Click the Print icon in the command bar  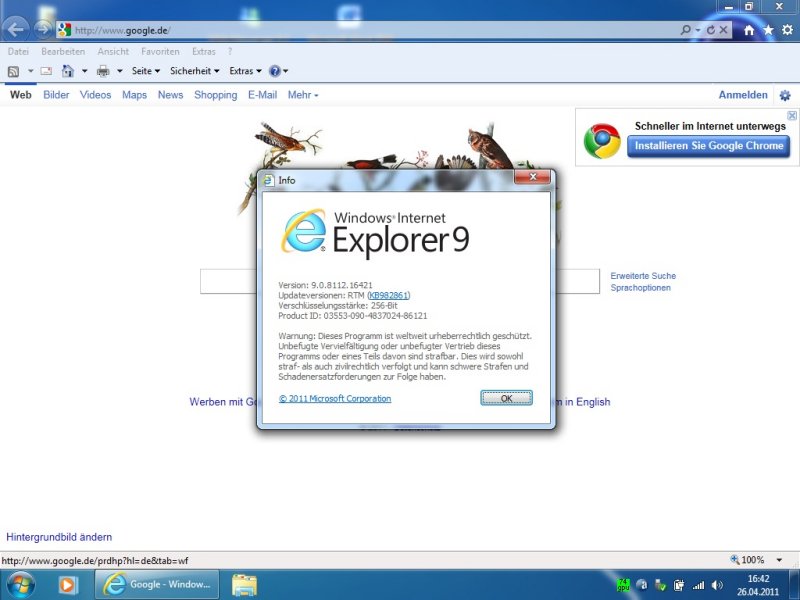pyautogui.click(x=102, y=71)
